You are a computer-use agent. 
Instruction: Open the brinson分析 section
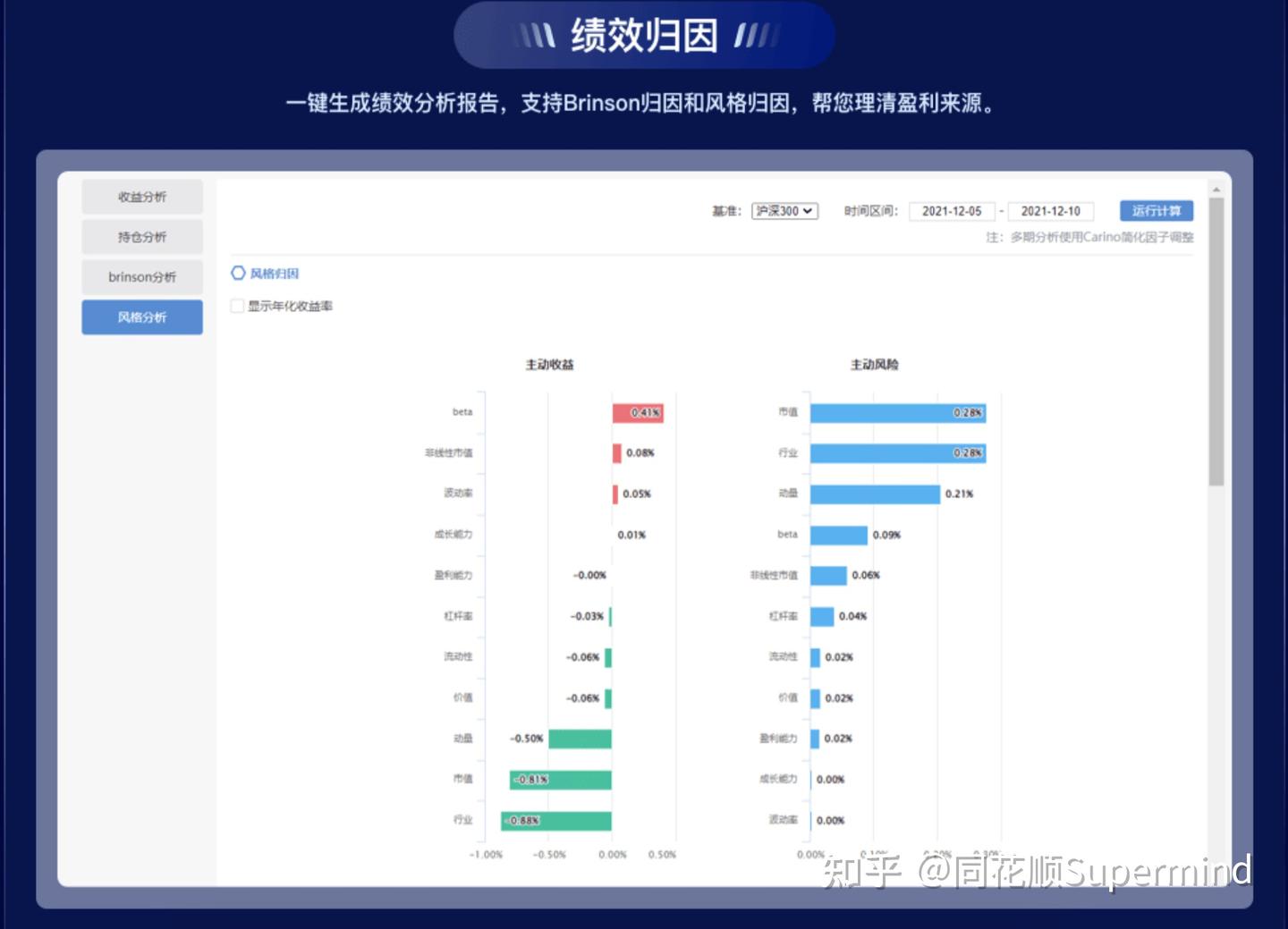point(141,276)
